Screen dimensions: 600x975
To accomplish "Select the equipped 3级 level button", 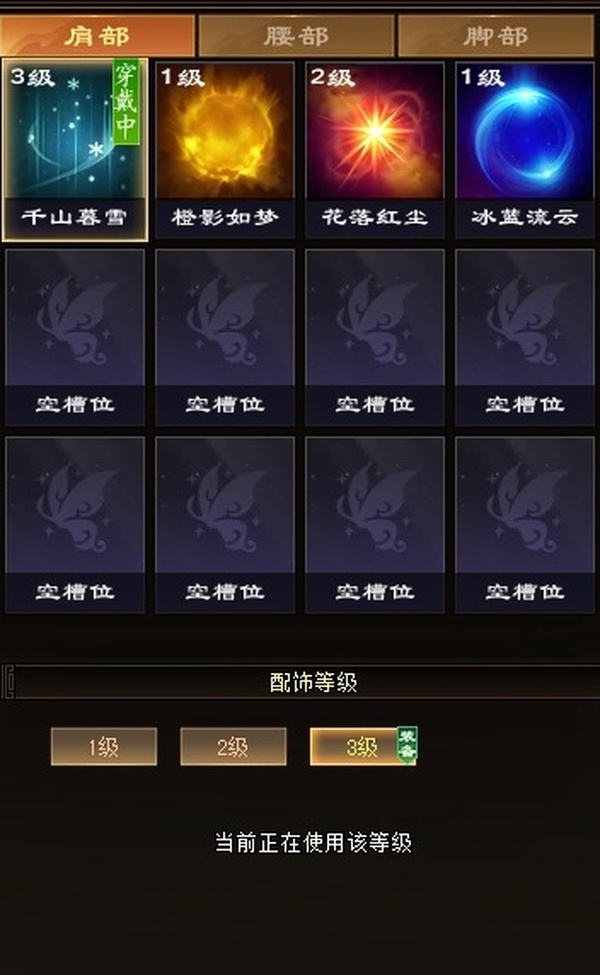I will pyautogui.click(x=363, y=746).
